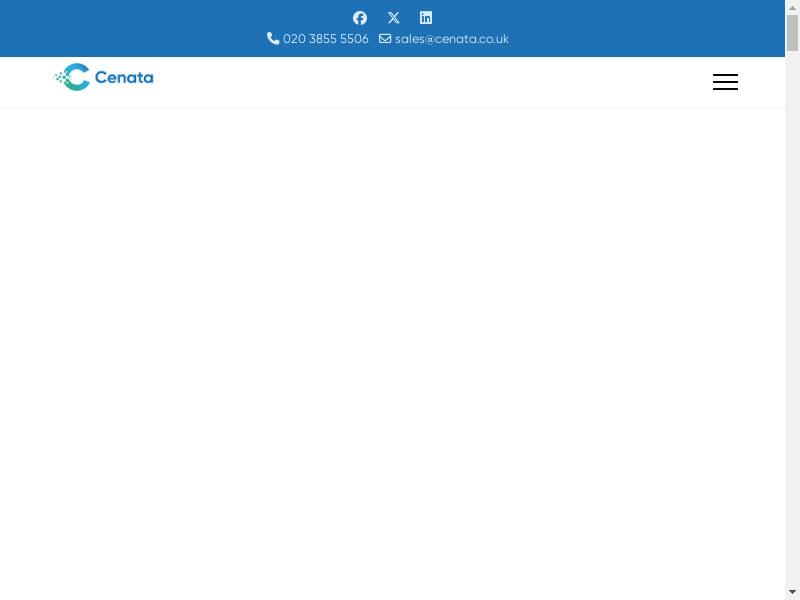Open the Facebook page icon

pos(360,18)
